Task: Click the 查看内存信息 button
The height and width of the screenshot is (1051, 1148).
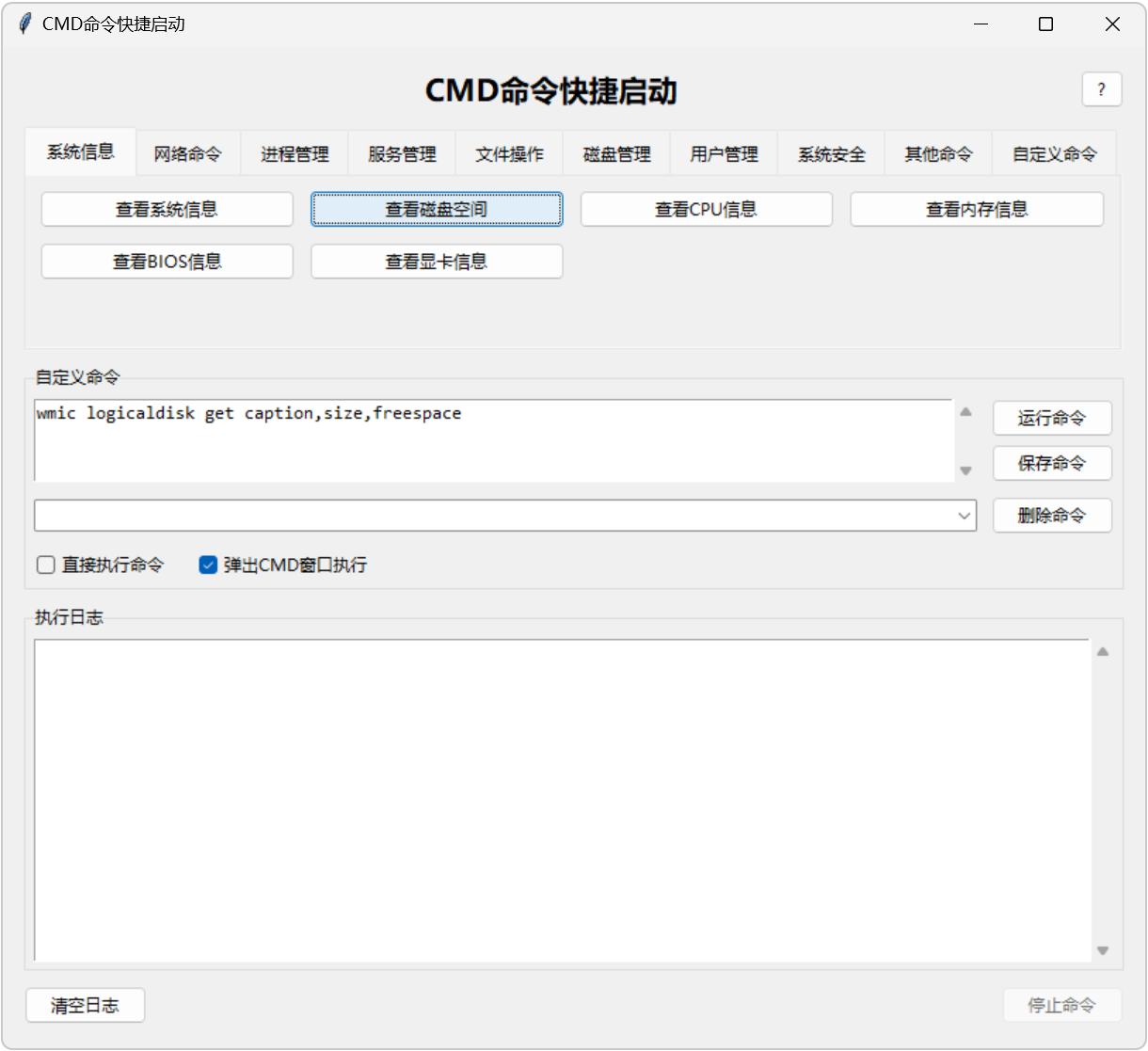Action: (977, 209)
